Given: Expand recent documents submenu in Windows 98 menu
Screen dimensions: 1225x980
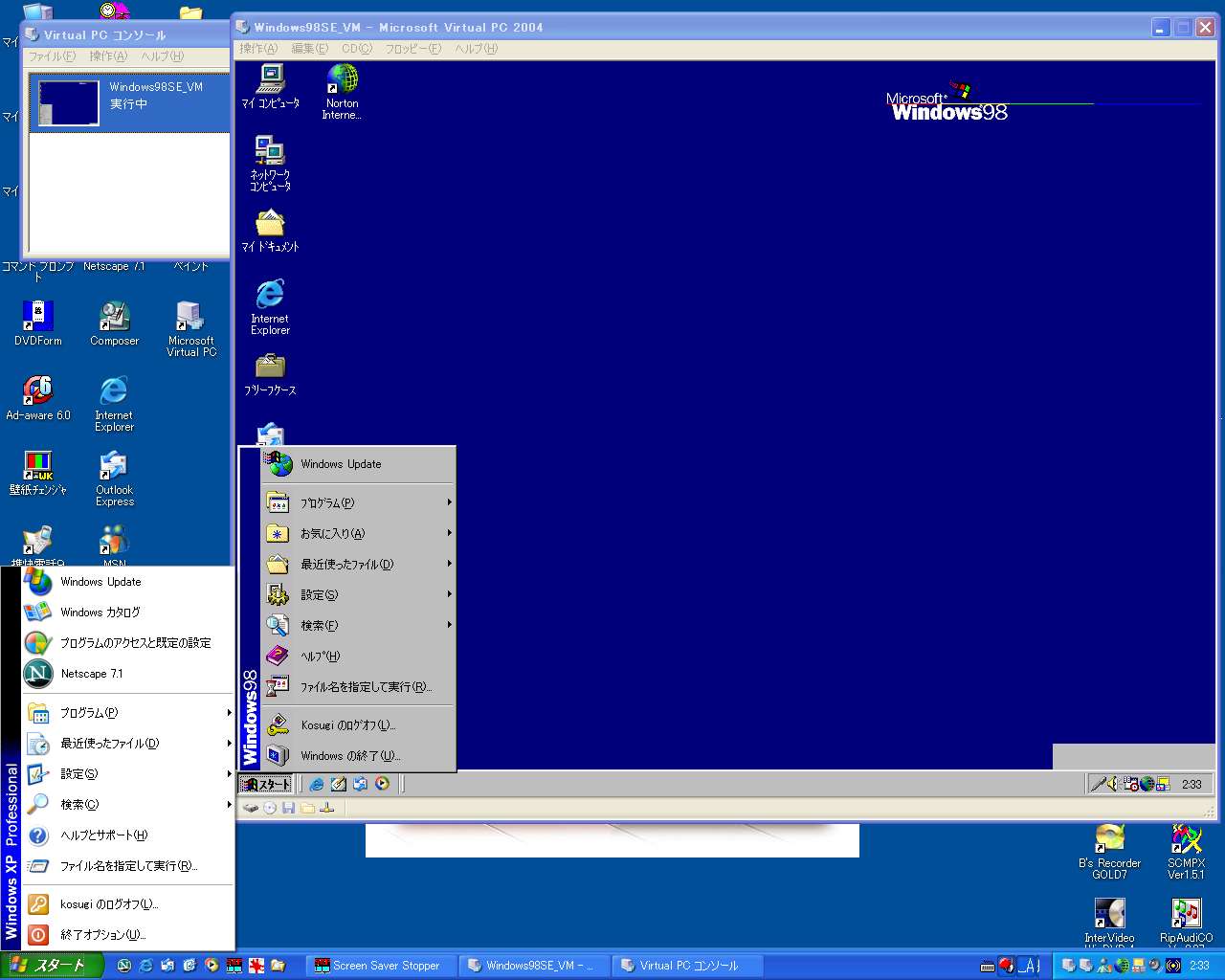Looking at the screenshot, I should (x=359, y=564).
